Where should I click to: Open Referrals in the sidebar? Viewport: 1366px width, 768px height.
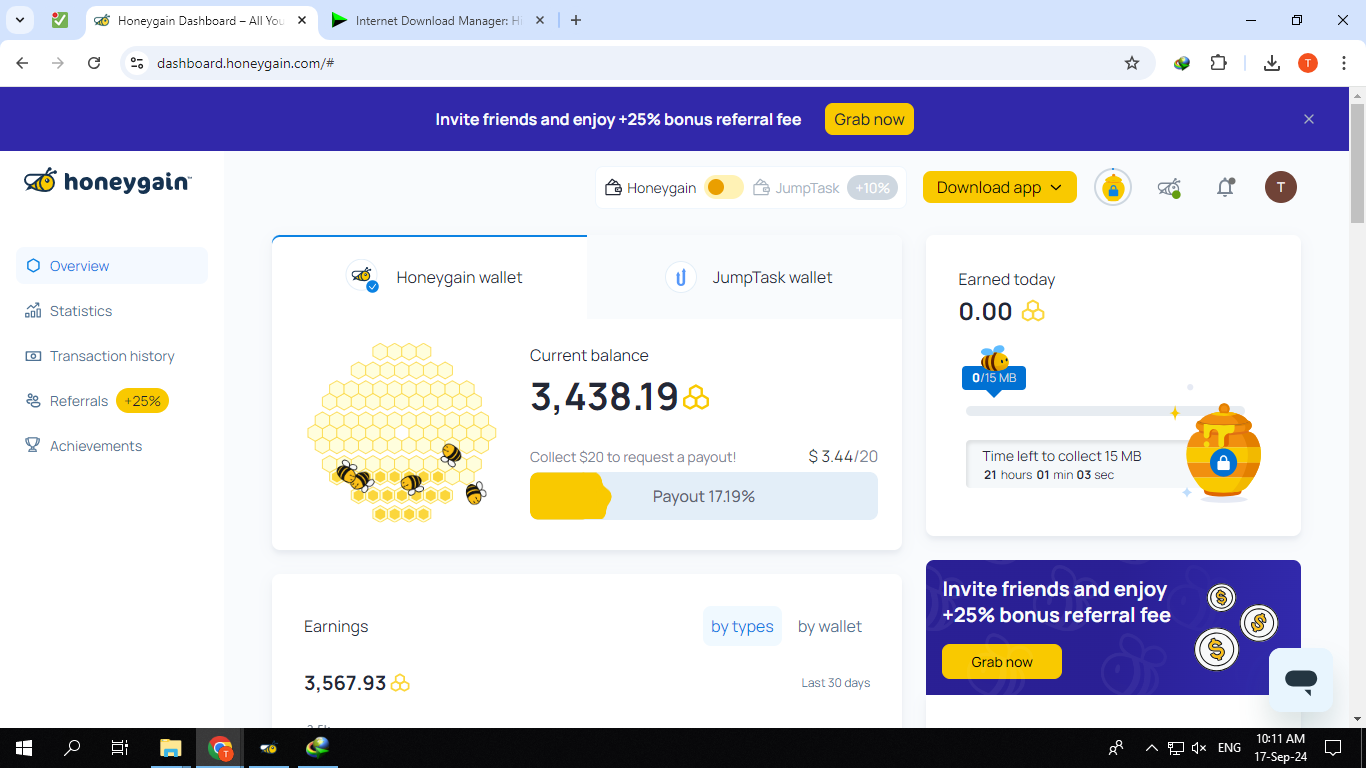click(112, 401)
